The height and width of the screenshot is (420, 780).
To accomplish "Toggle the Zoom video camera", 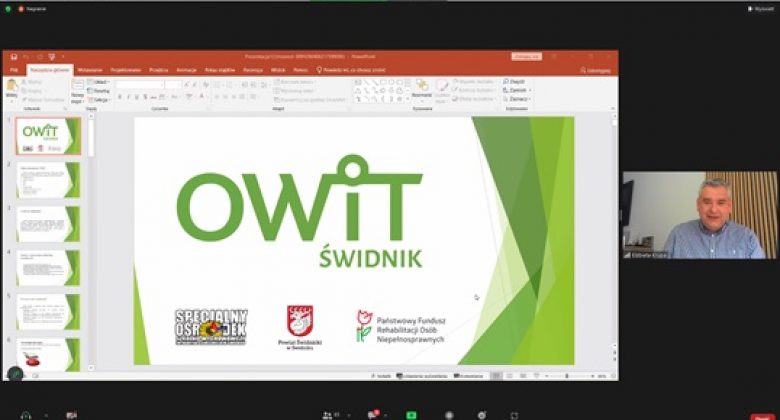I will tap(71, 414).
